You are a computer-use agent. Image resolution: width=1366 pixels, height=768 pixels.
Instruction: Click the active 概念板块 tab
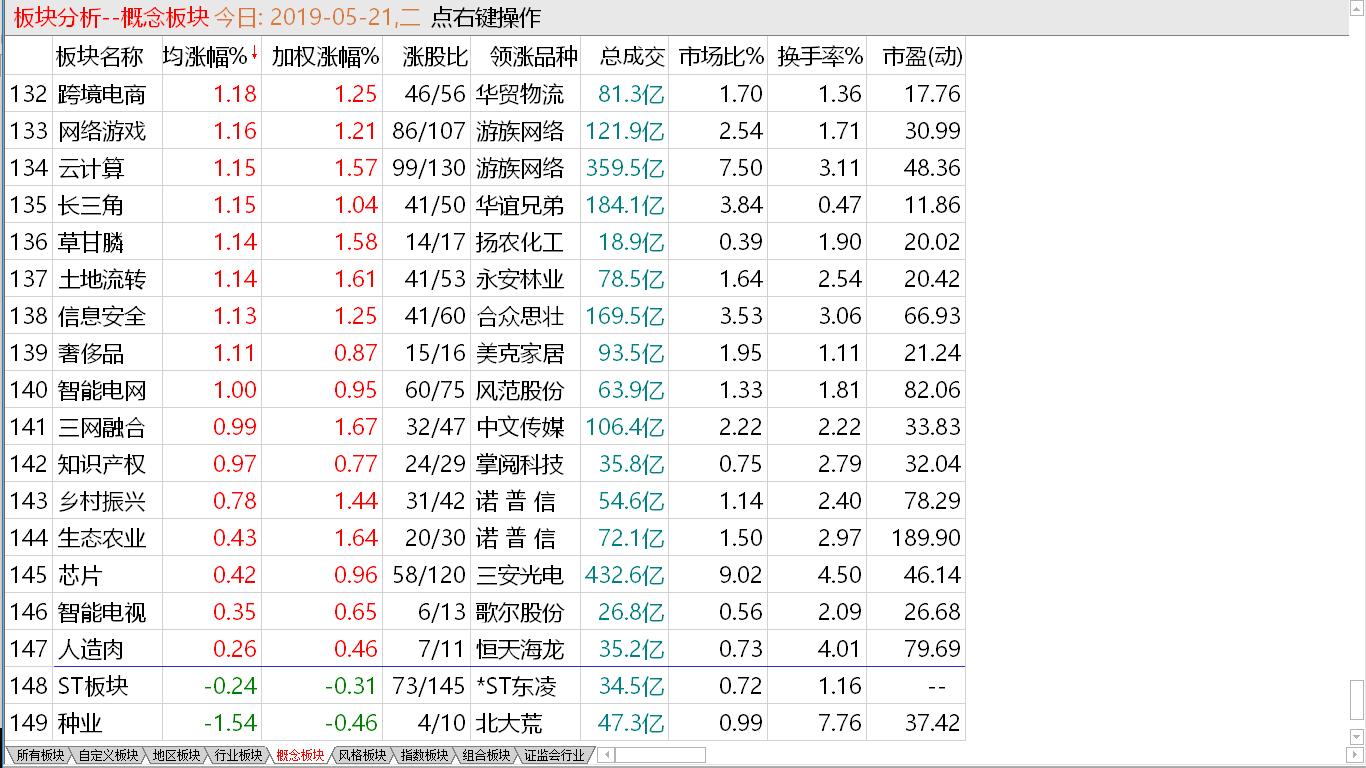[300, 755]
